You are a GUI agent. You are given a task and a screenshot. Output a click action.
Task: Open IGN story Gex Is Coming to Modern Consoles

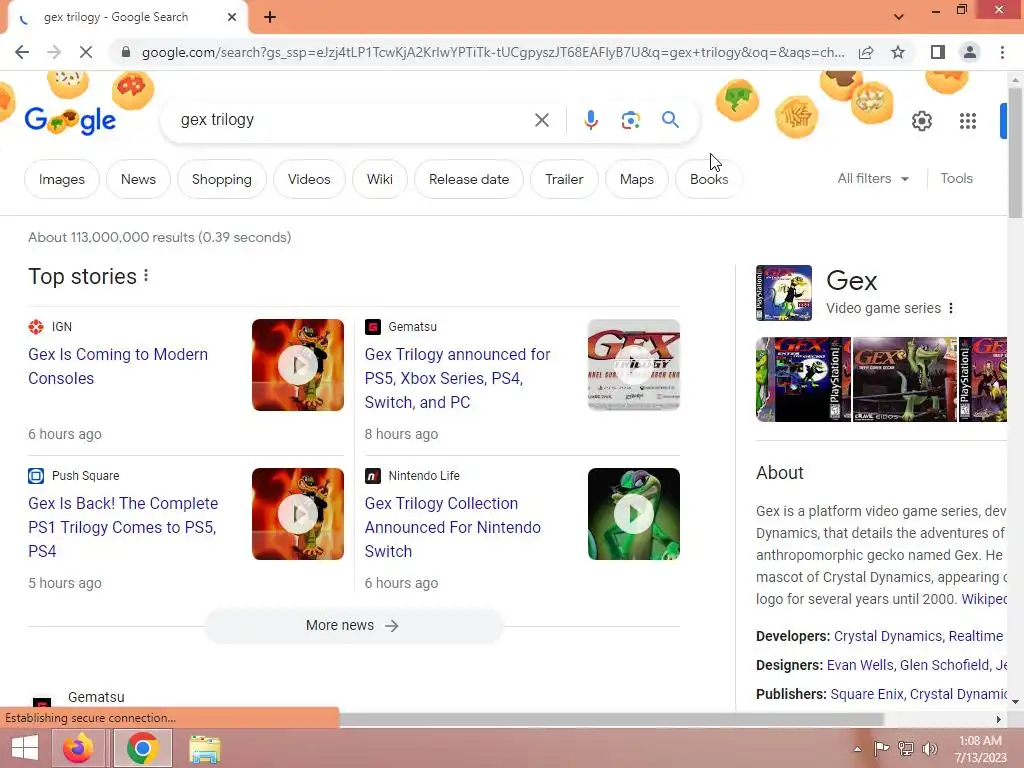(118, 366)
